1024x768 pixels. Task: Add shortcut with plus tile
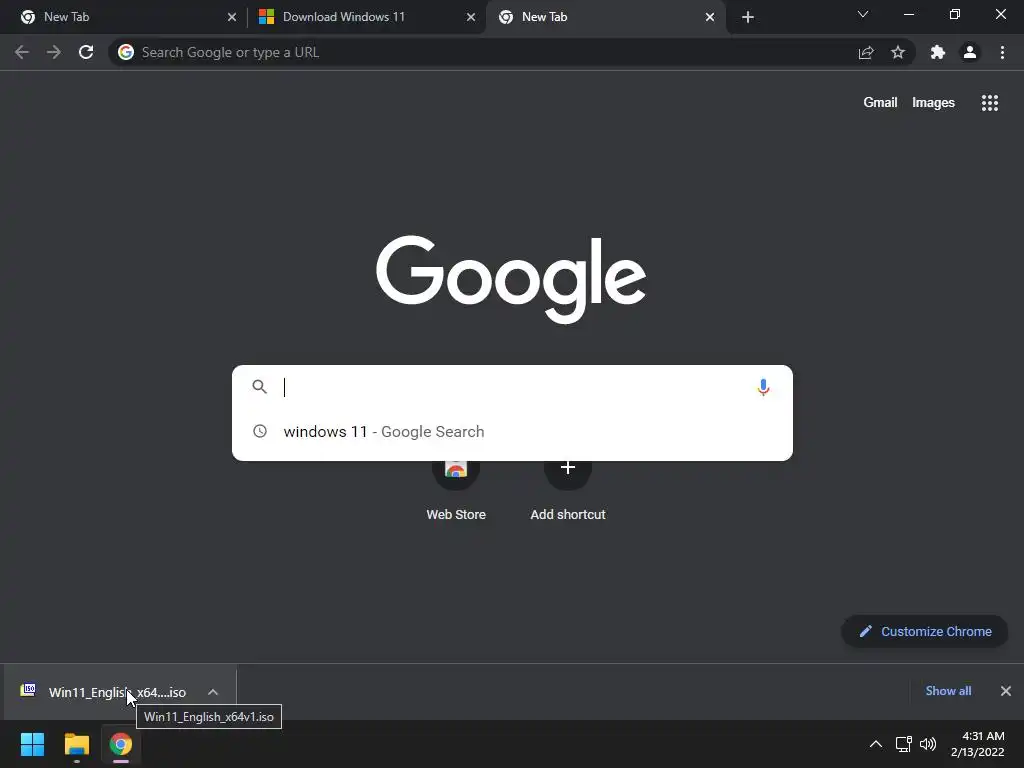[568, 468]
